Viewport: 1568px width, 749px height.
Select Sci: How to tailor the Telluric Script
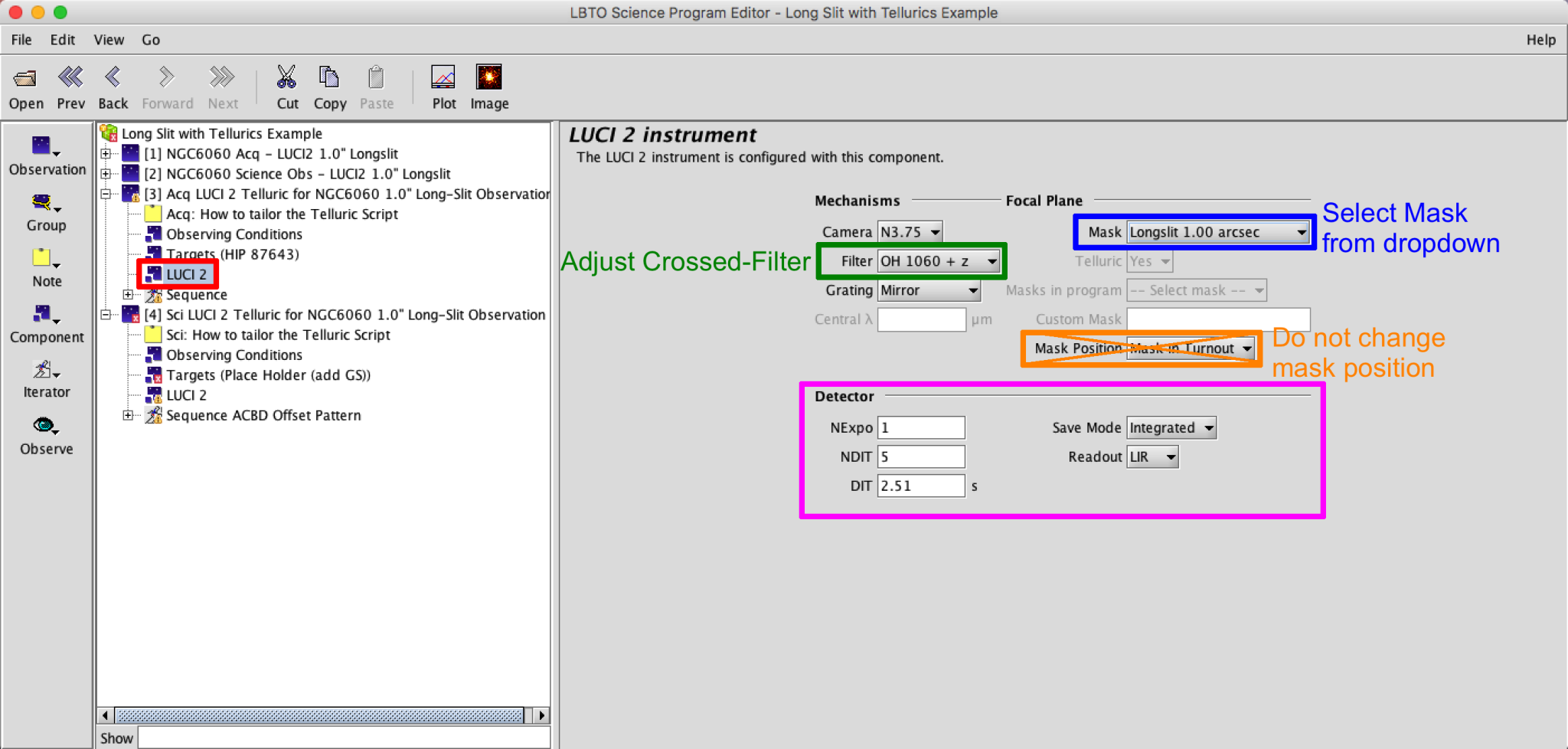278,334
